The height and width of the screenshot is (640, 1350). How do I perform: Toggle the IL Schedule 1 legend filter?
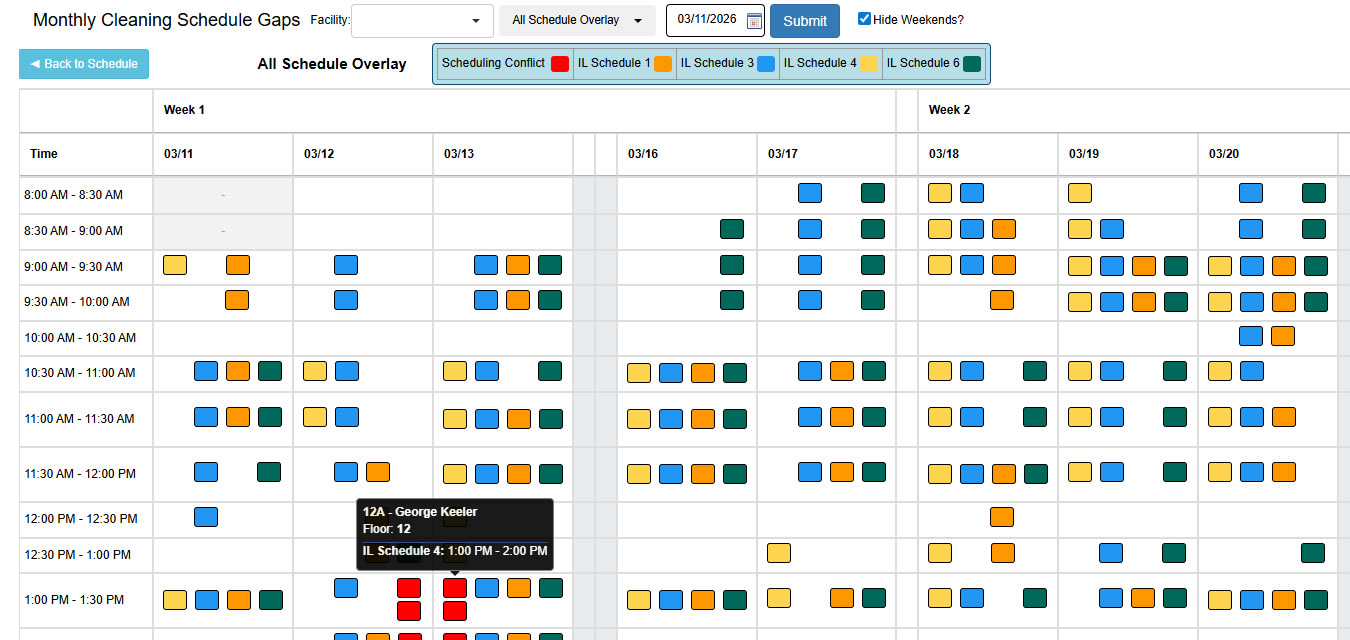[x=624, y=62]
